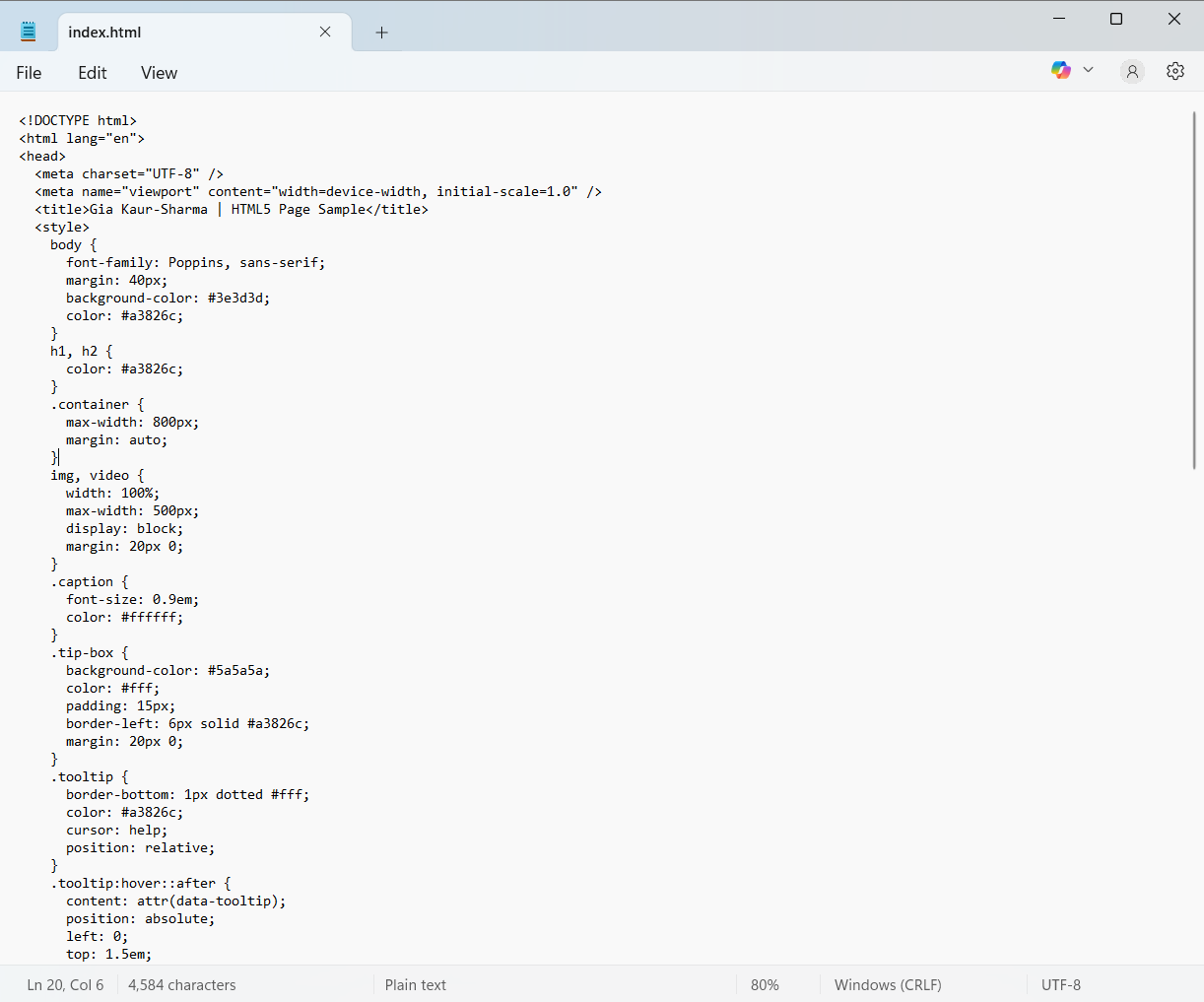Click the font-family: Poppins line
The height and width of the screenshot is (1002, 1204).
pos(195,262)
